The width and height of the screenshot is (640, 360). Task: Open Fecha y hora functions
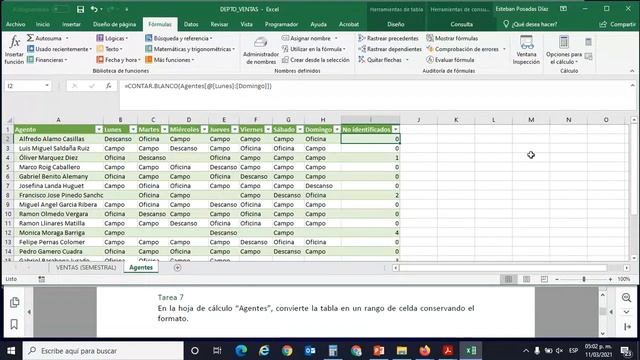(118, 60)
